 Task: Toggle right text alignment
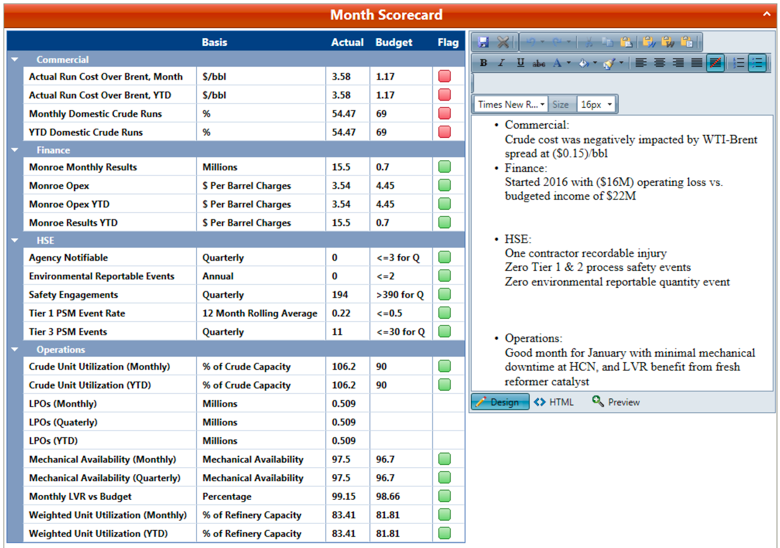click(677, 63)
